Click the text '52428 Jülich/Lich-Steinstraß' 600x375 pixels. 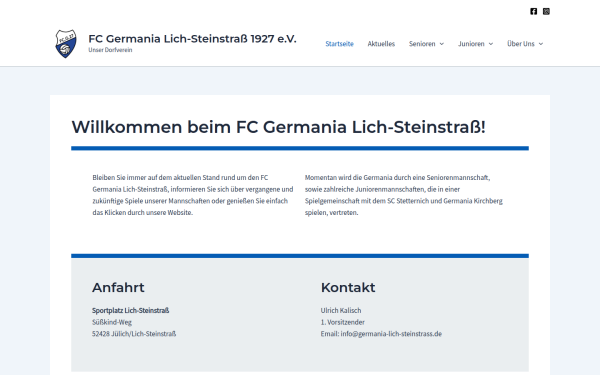tap(134, 334)
